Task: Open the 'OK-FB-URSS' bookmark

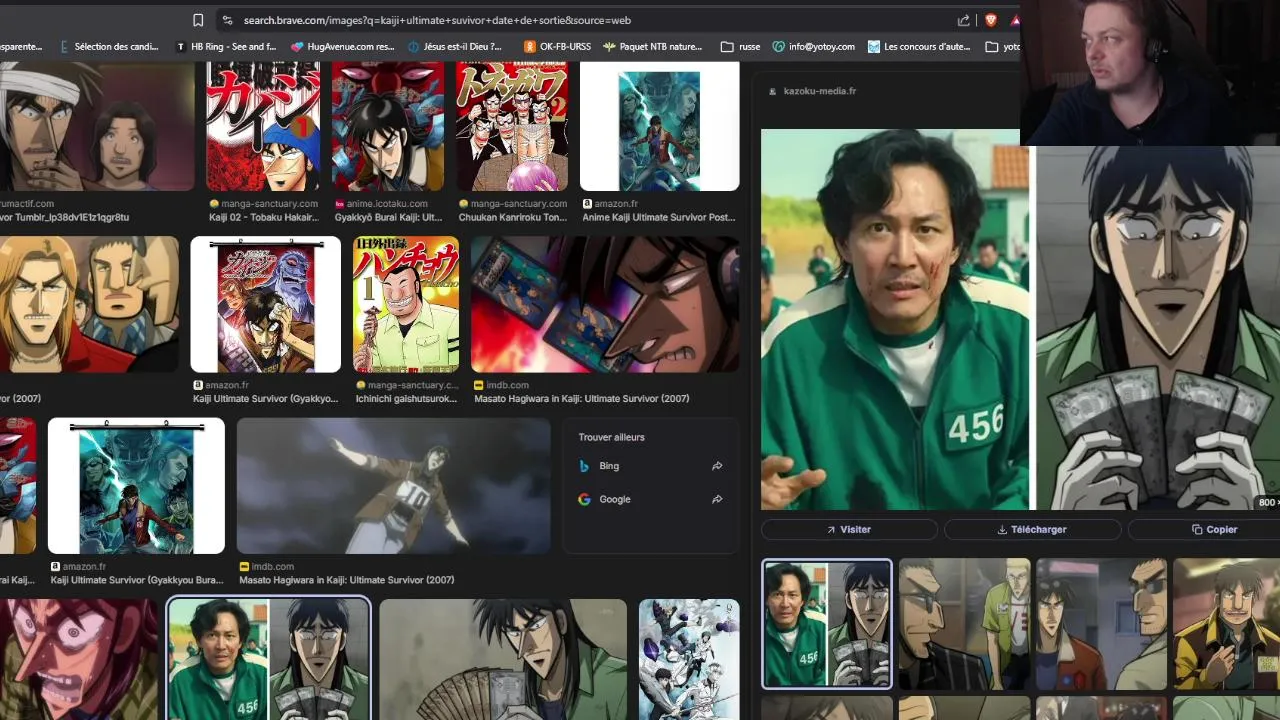Action: pyautogui.click(x=557, y=46)
